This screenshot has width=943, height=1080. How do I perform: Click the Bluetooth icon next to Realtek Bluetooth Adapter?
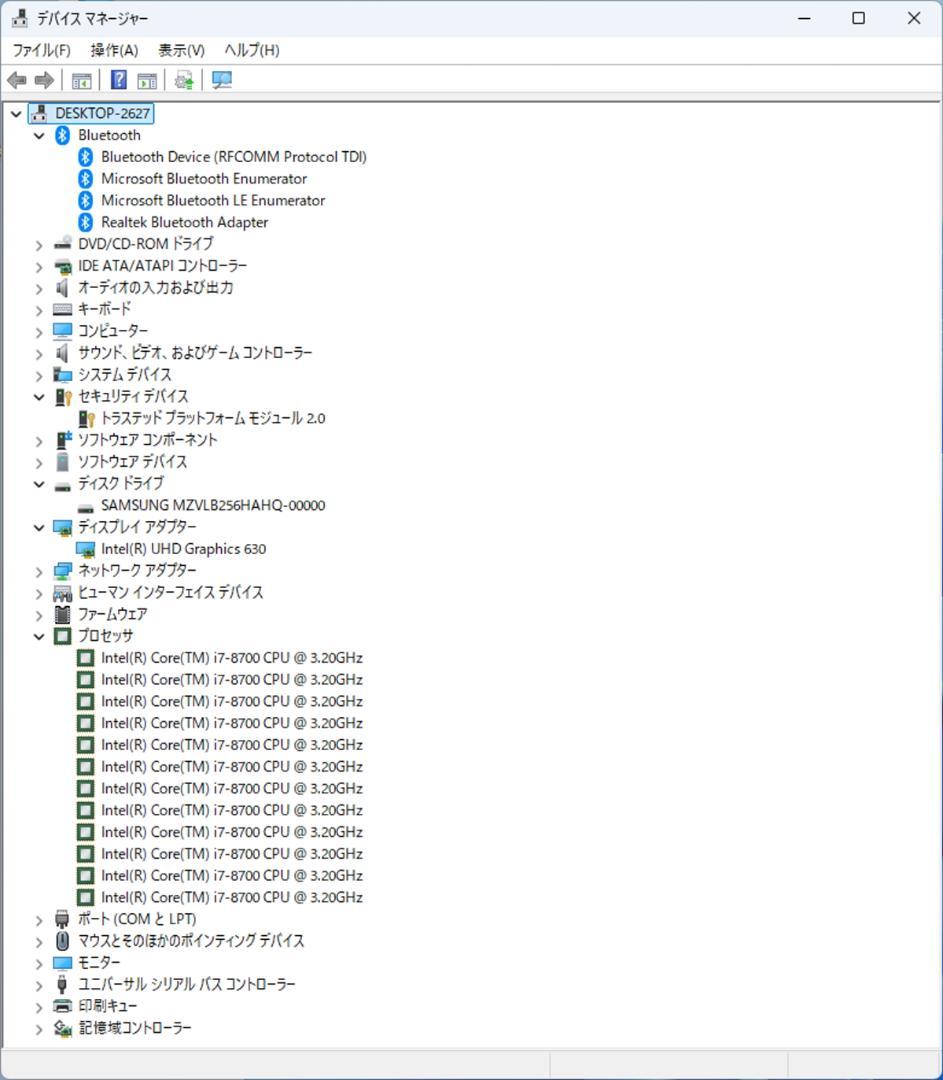pos(83,222)
